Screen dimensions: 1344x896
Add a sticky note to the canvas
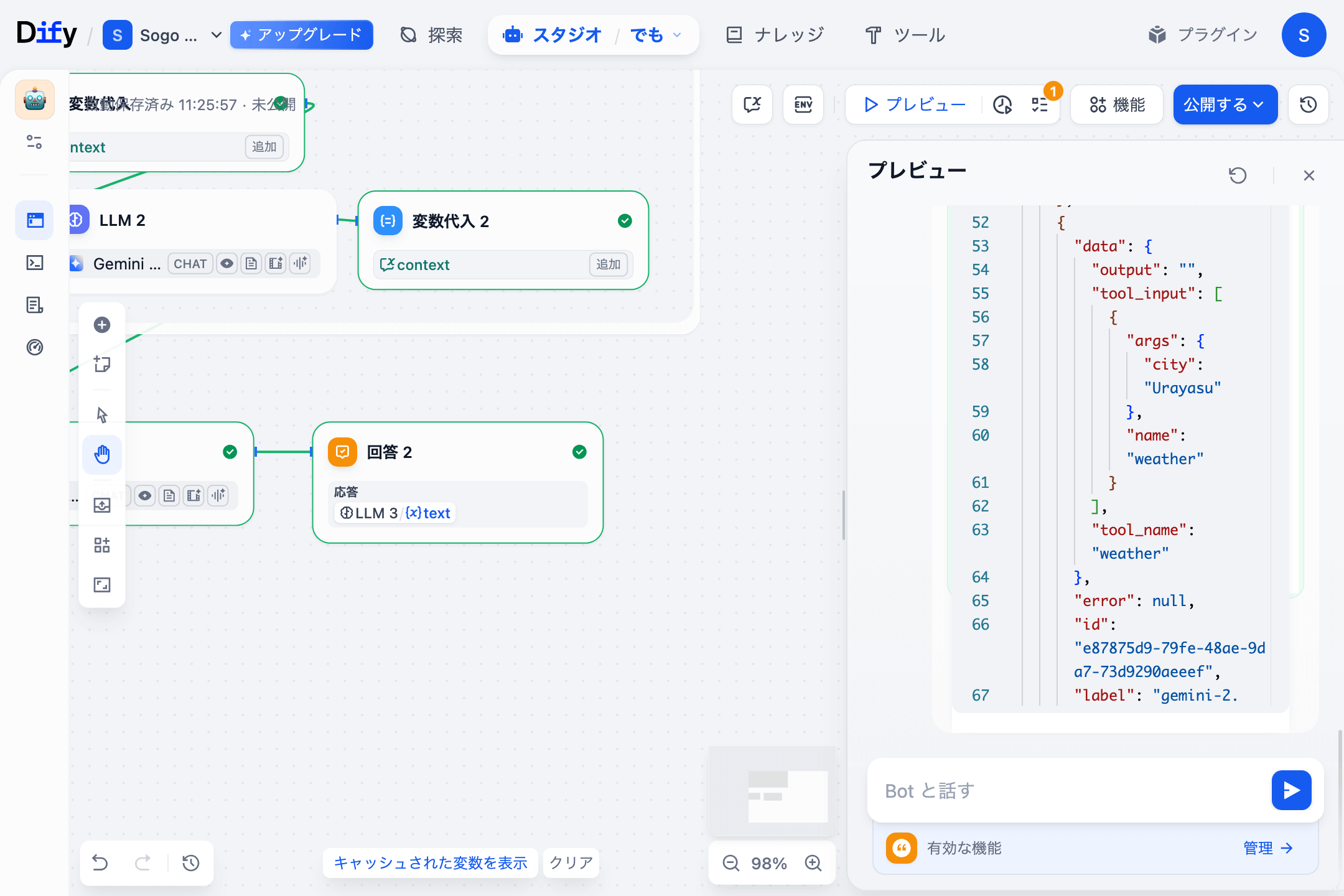pyautogui.click(x=102, y=364)
